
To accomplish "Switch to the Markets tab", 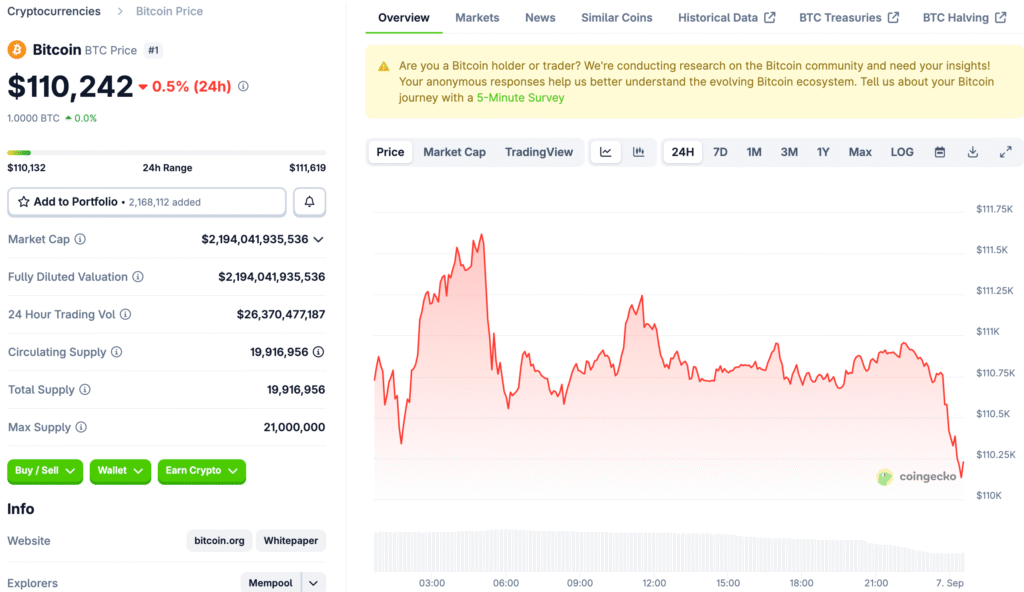I will [477, 18].
